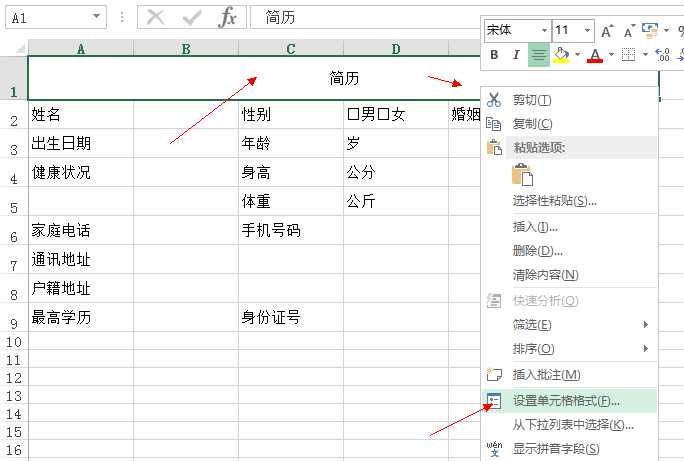
Task: Choose 显示拼音字段(S) menu entry
Action: pos(570,449)
